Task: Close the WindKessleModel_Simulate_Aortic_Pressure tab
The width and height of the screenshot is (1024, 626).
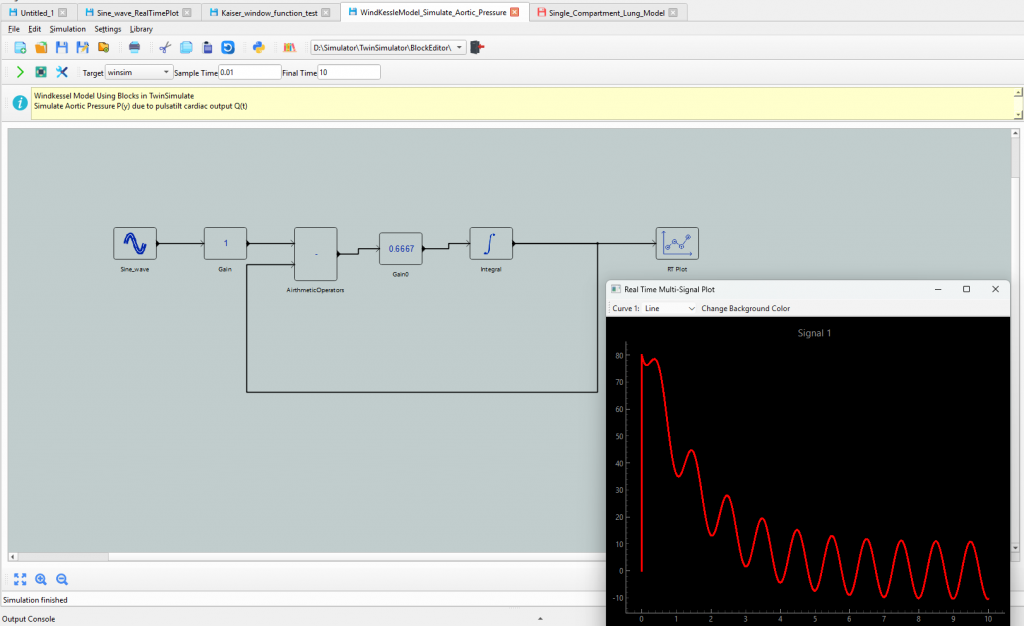Action: tap(515, 12)
